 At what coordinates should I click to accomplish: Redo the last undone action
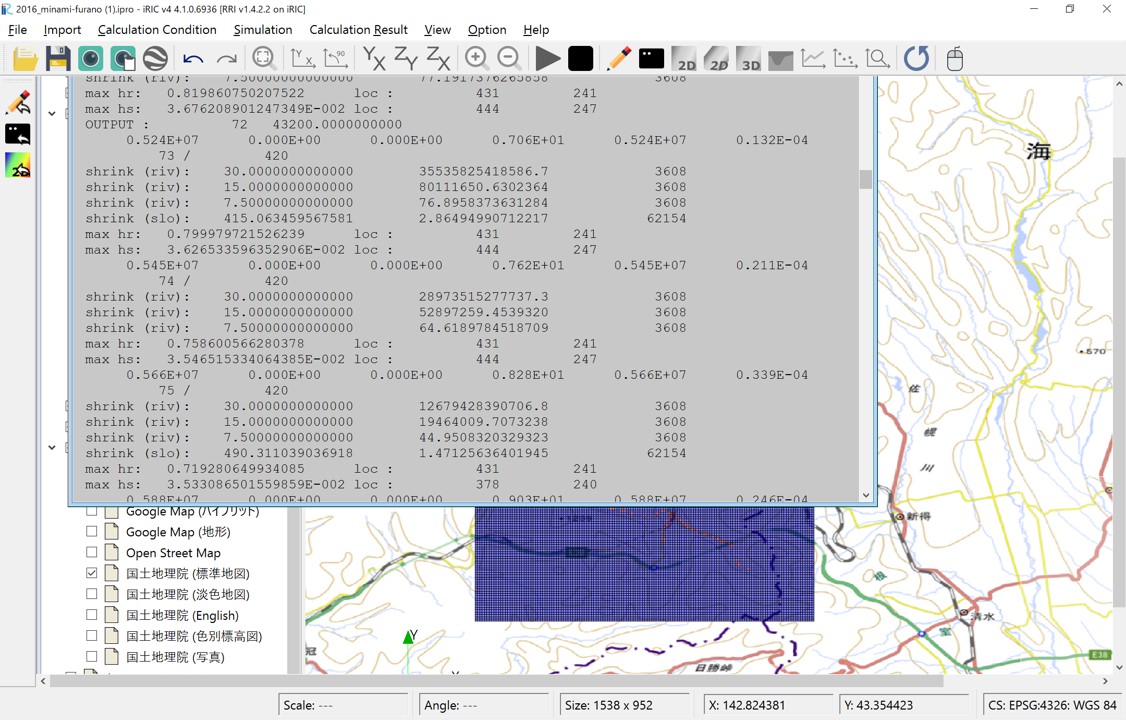point(226,59)
